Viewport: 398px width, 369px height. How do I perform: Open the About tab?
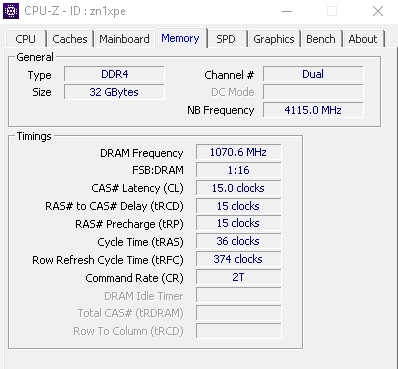363,39
